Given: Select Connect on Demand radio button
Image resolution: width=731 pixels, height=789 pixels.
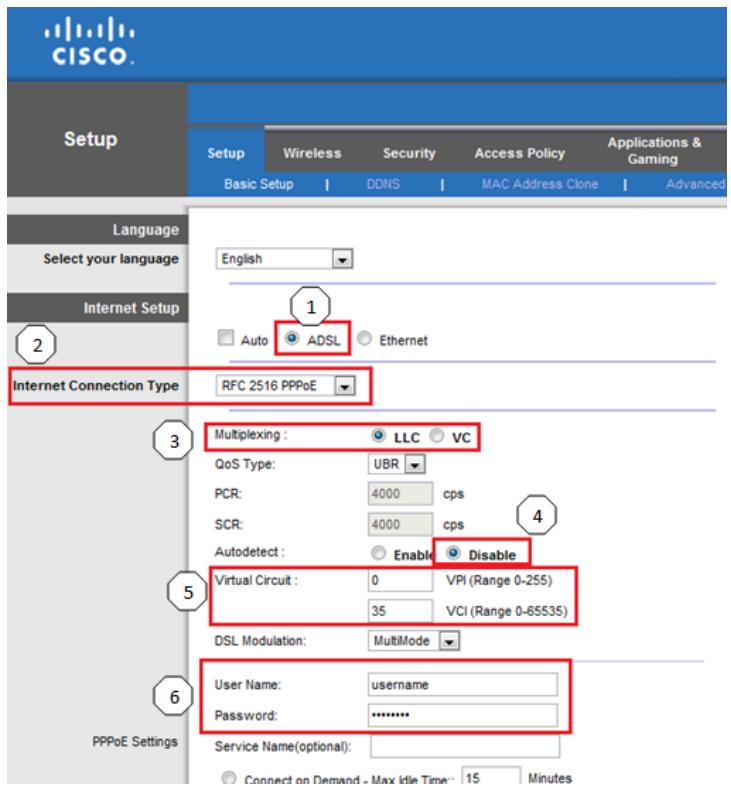Looking at the screenshot, I should click(229, 777).
